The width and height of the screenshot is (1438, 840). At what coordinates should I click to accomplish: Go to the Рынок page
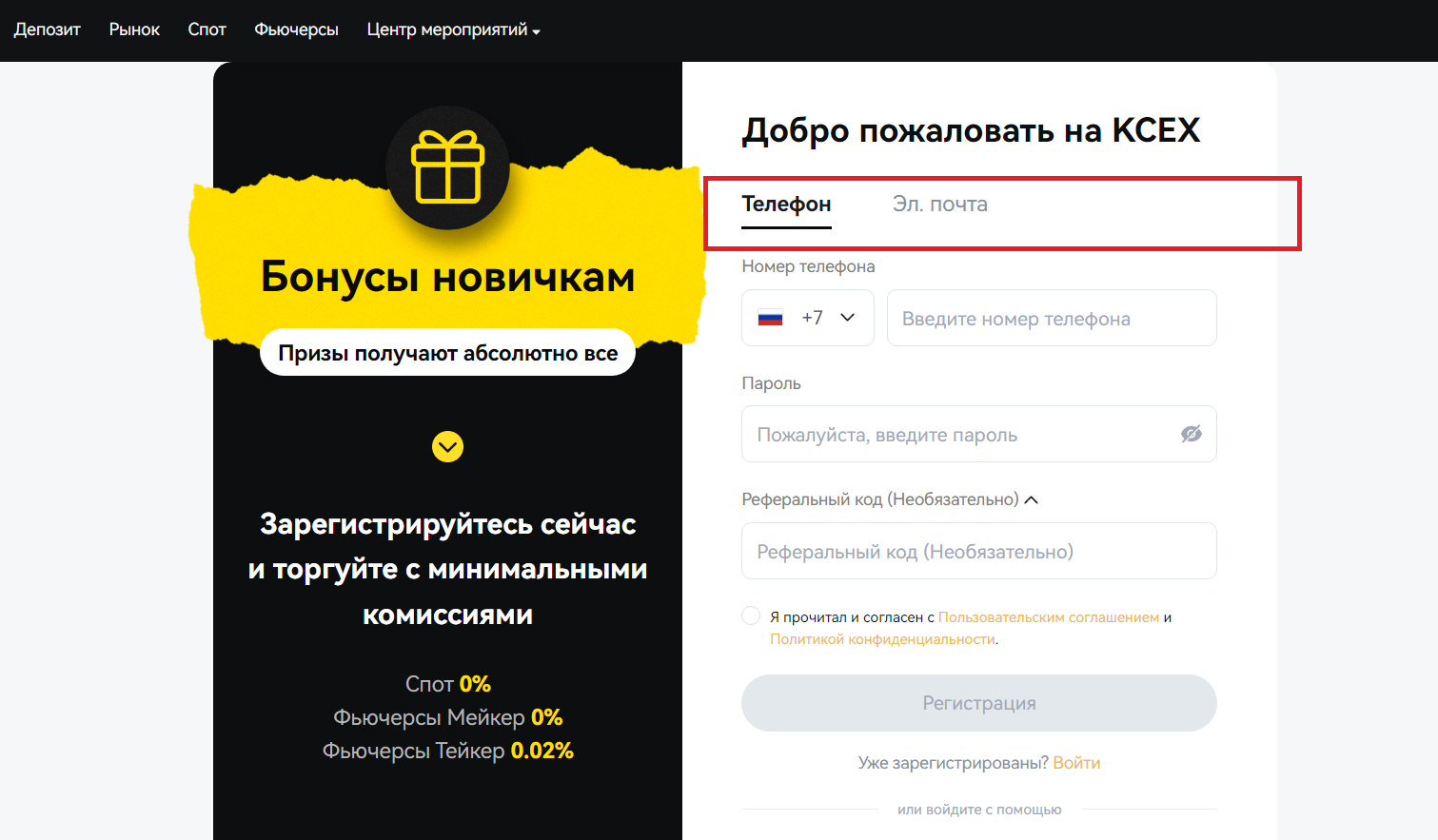click(x=134, y=29)
